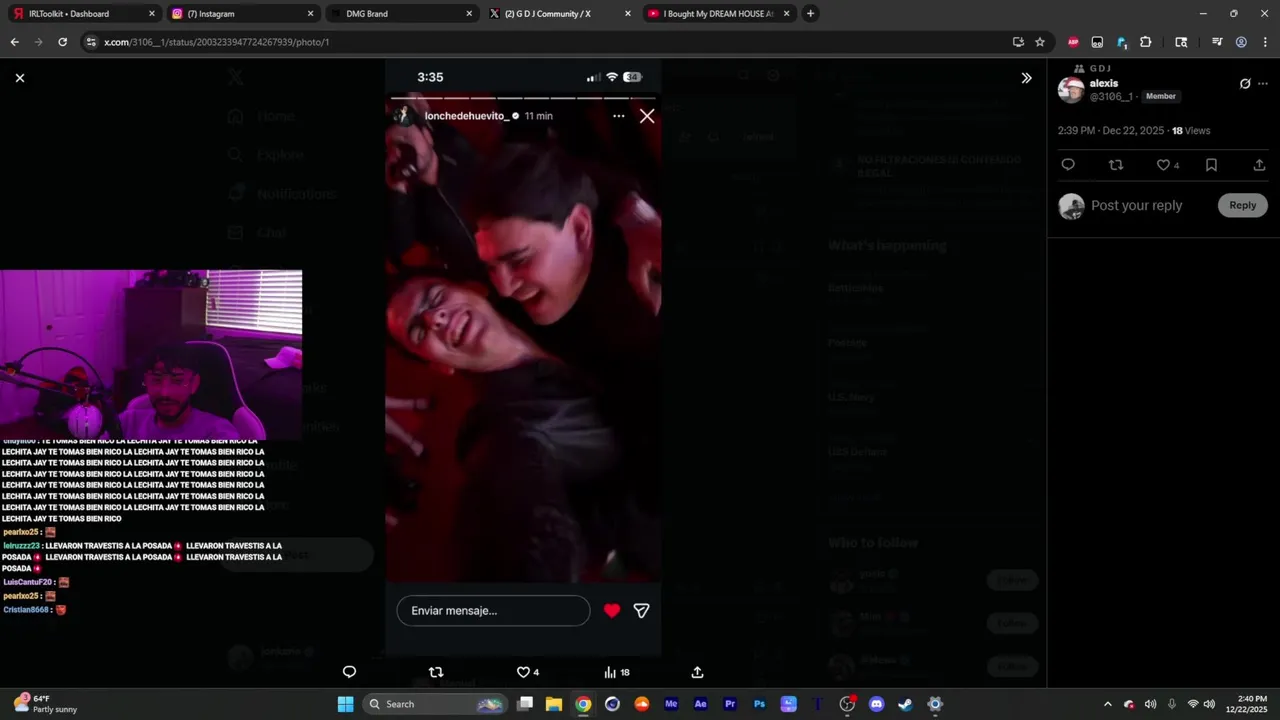Open the G D J community link
This screenshot has height=720, width=1280.
[1100, 68]
